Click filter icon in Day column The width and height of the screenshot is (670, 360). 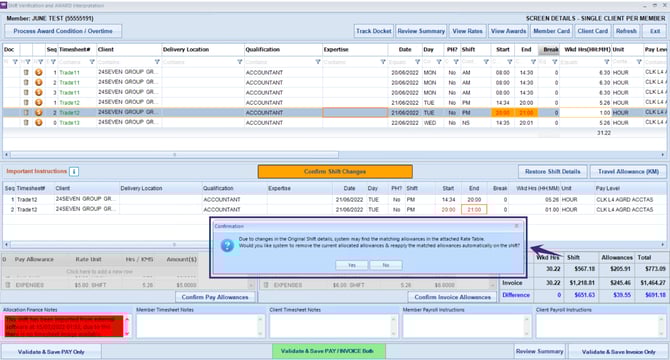click(438, 62)
